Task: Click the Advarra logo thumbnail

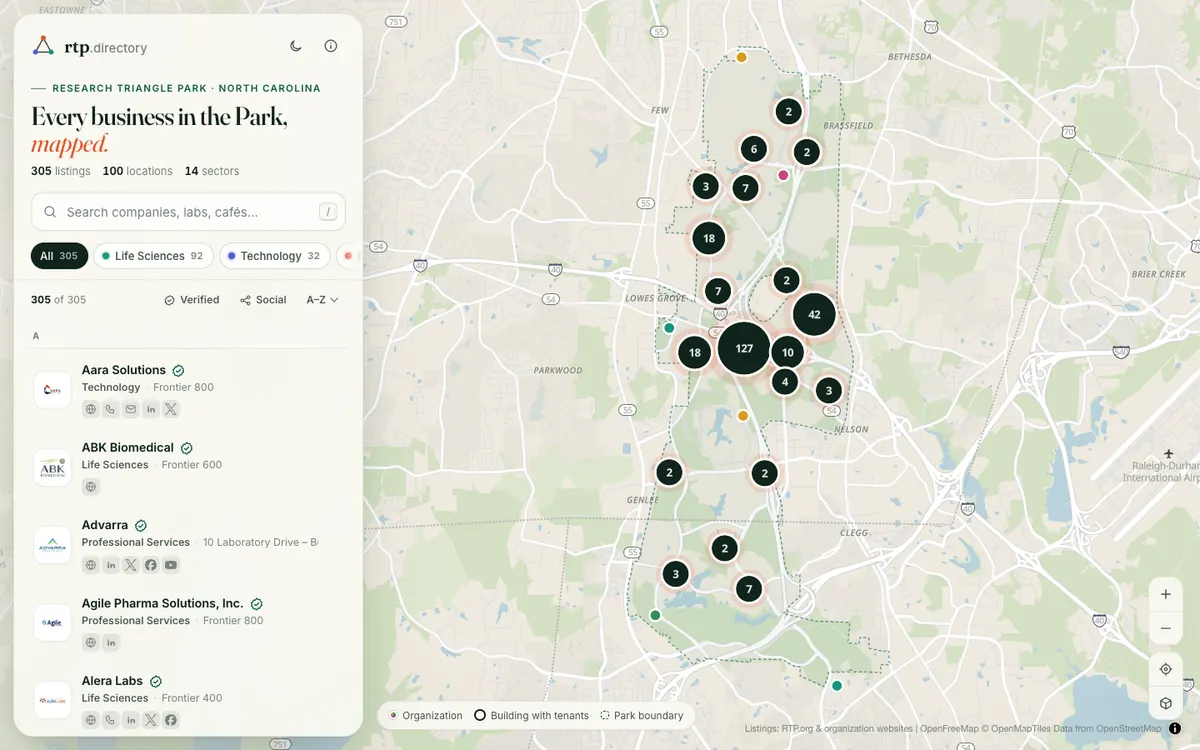Action: tap(52, 545)
